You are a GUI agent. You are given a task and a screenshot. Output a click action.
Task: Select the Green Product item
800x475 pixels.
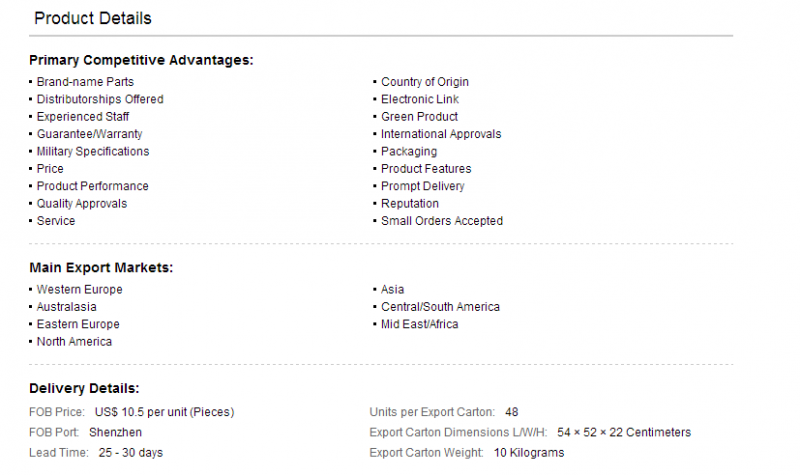419,116
